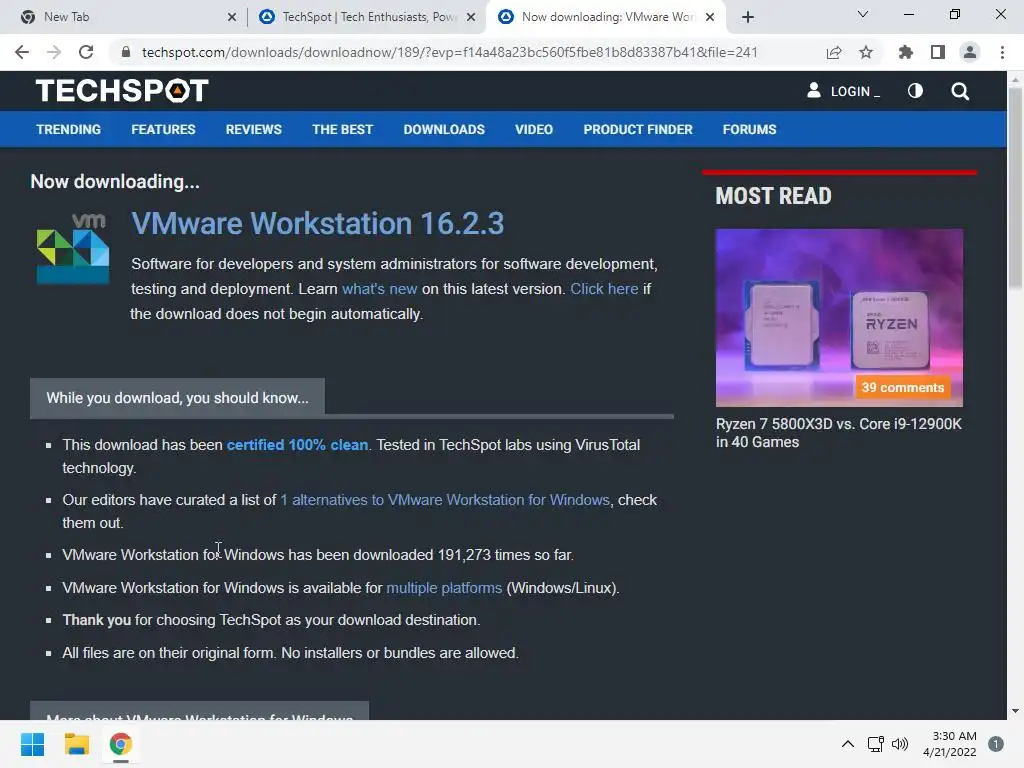Select the Now downloading VMware tab
Image resolution: width=1024 pixels, height=768 pixels.
click(x=604, y=17)
